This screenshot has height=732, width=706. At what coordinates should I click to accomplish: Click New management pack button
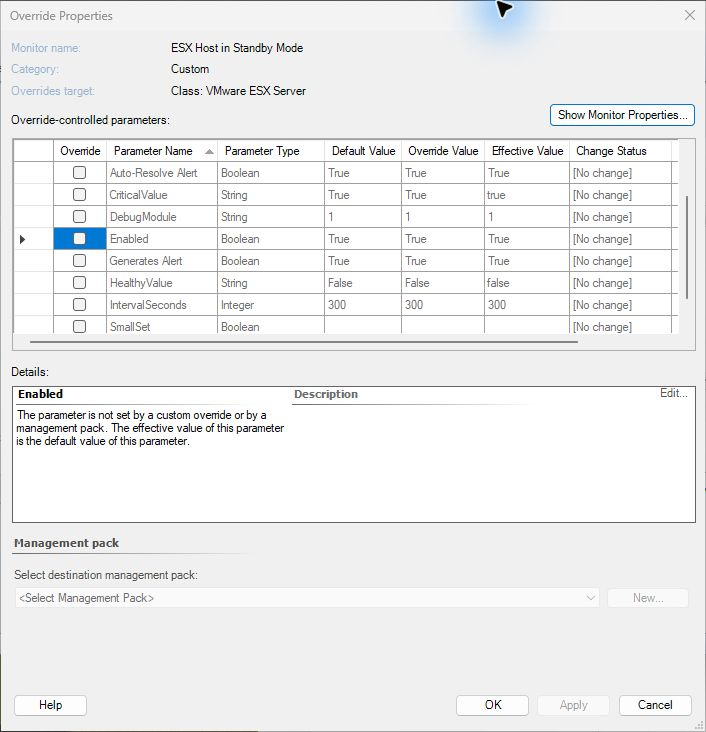pyautogui.click(x=648, y=598)
